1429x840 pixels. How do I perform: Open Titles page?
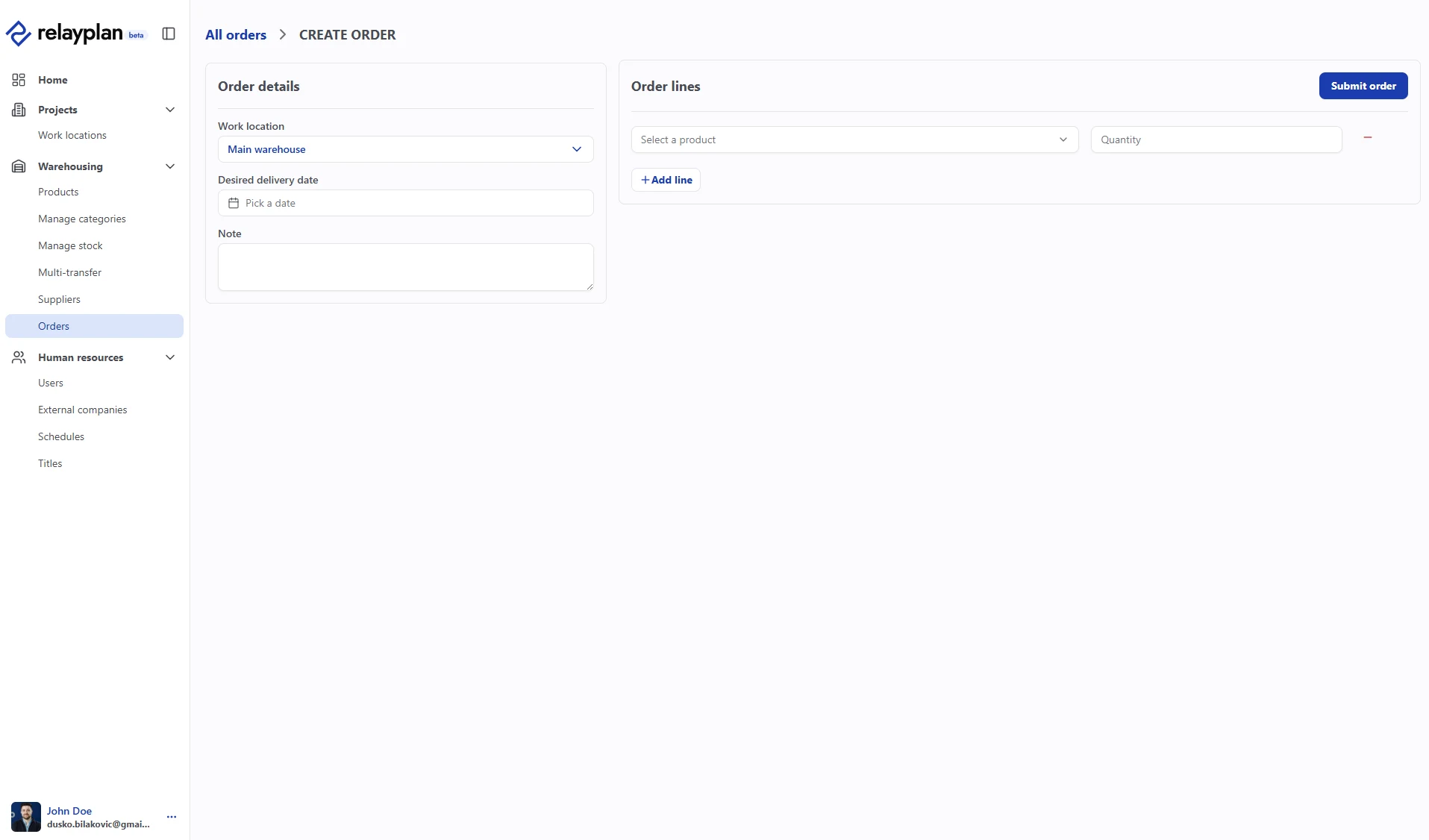50,463
